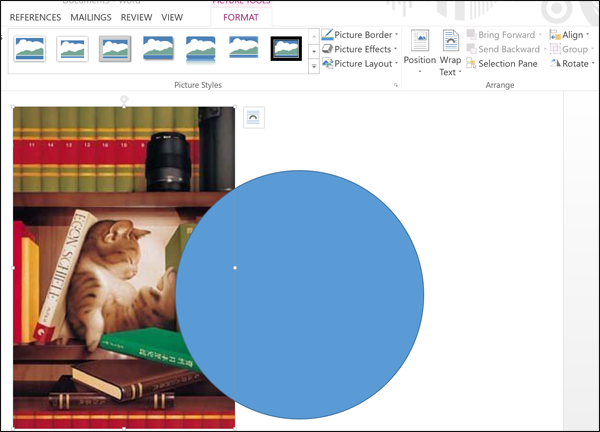Click the picture's right-middle sizing handle
Screen dimensions: 600x432
pos(235,268)
